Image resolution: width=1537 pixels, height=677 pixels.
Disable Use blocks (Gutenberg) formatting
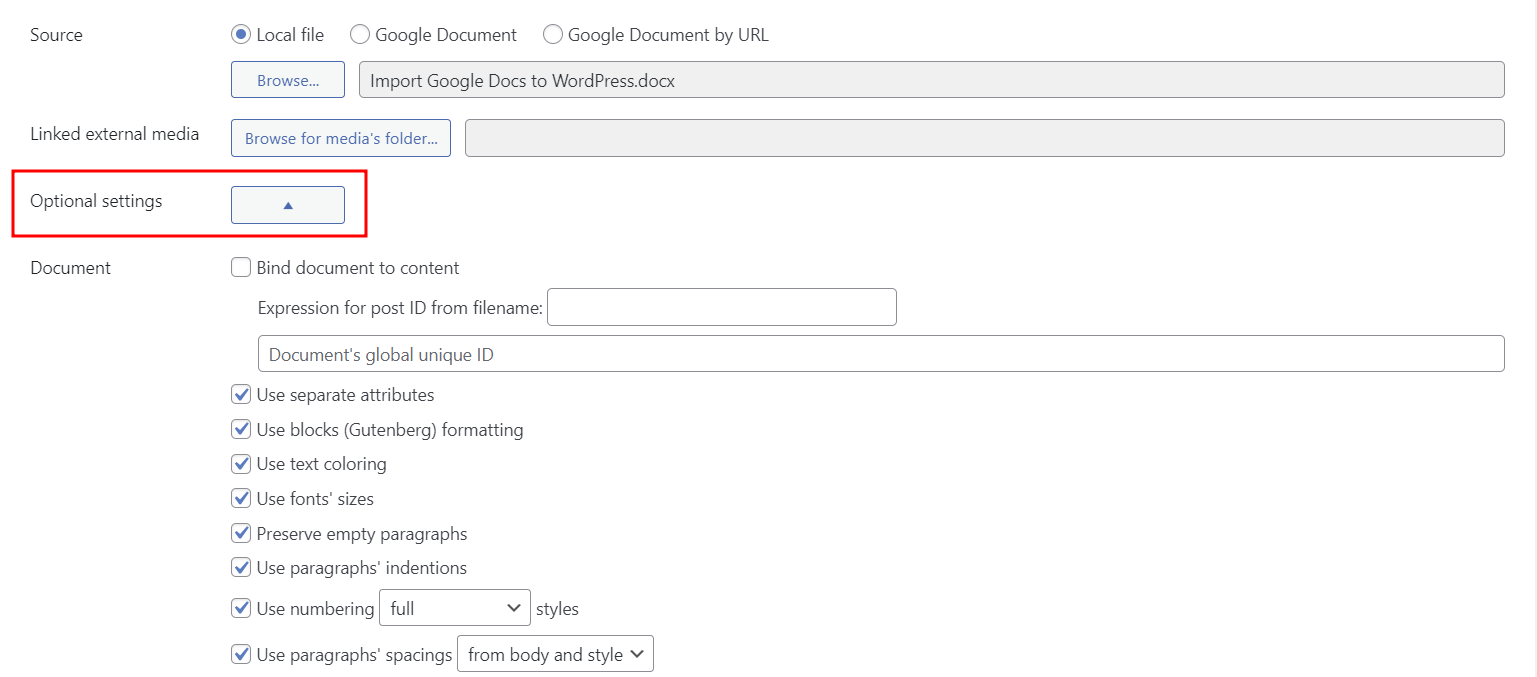coord(241,430)
